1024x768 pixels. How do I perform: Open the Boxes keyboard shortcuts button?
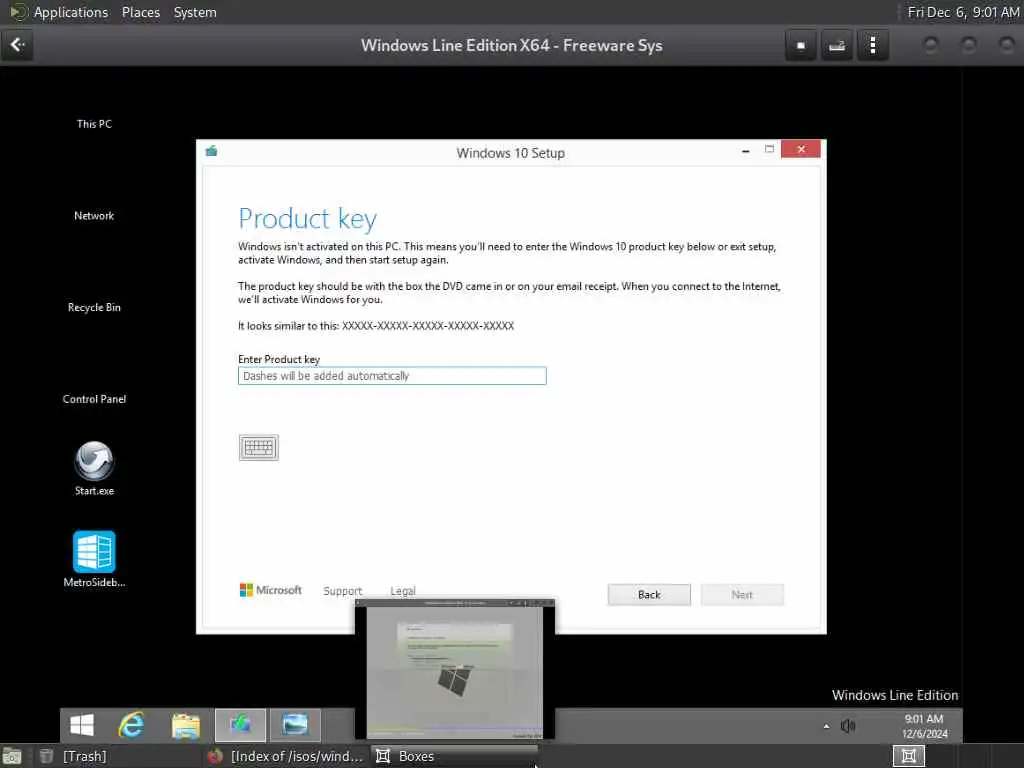pyautogui.click(x=837, y=46)
